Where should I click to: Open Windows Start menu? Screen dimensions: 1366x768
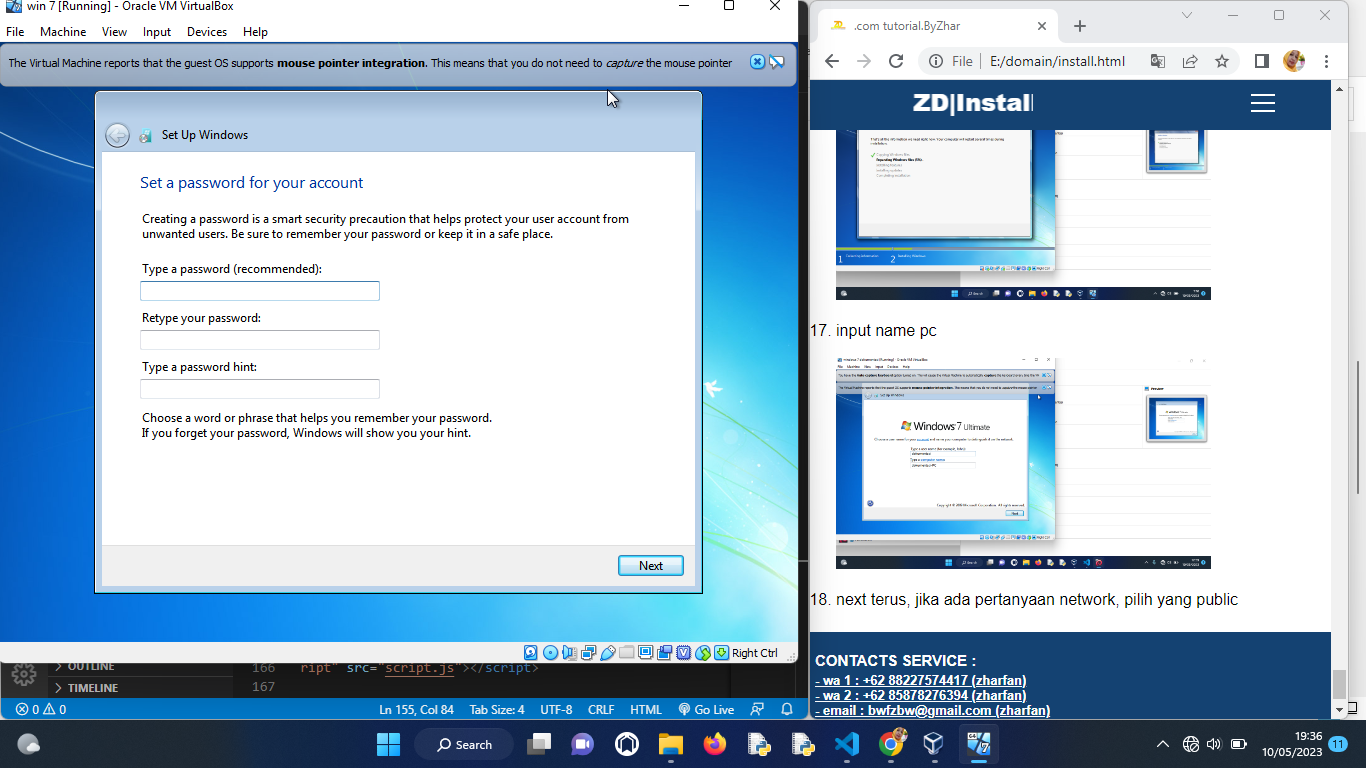point(388,744)
